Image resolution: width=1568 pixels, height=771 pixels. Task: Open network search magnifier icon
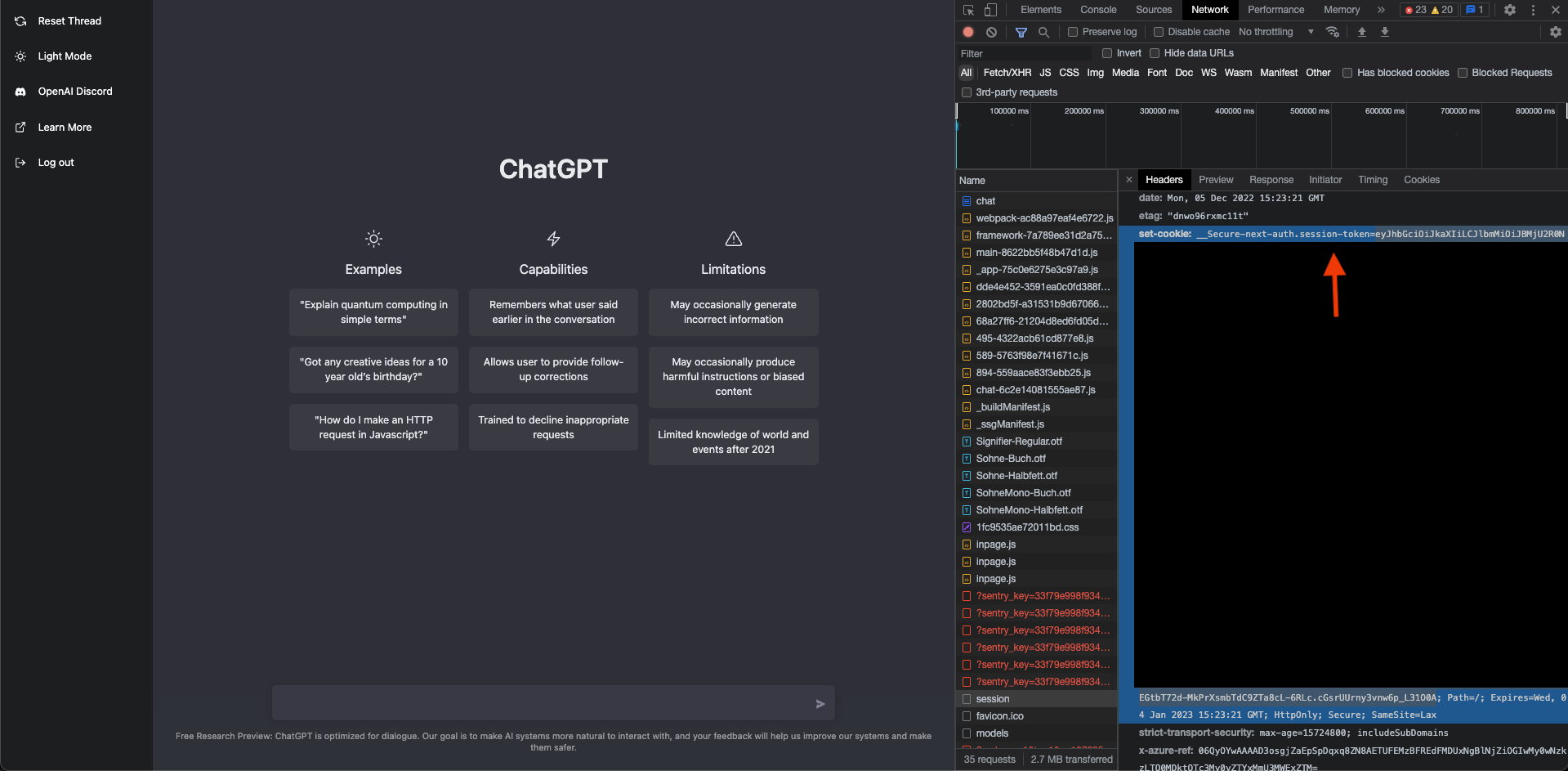(1043, 32)
